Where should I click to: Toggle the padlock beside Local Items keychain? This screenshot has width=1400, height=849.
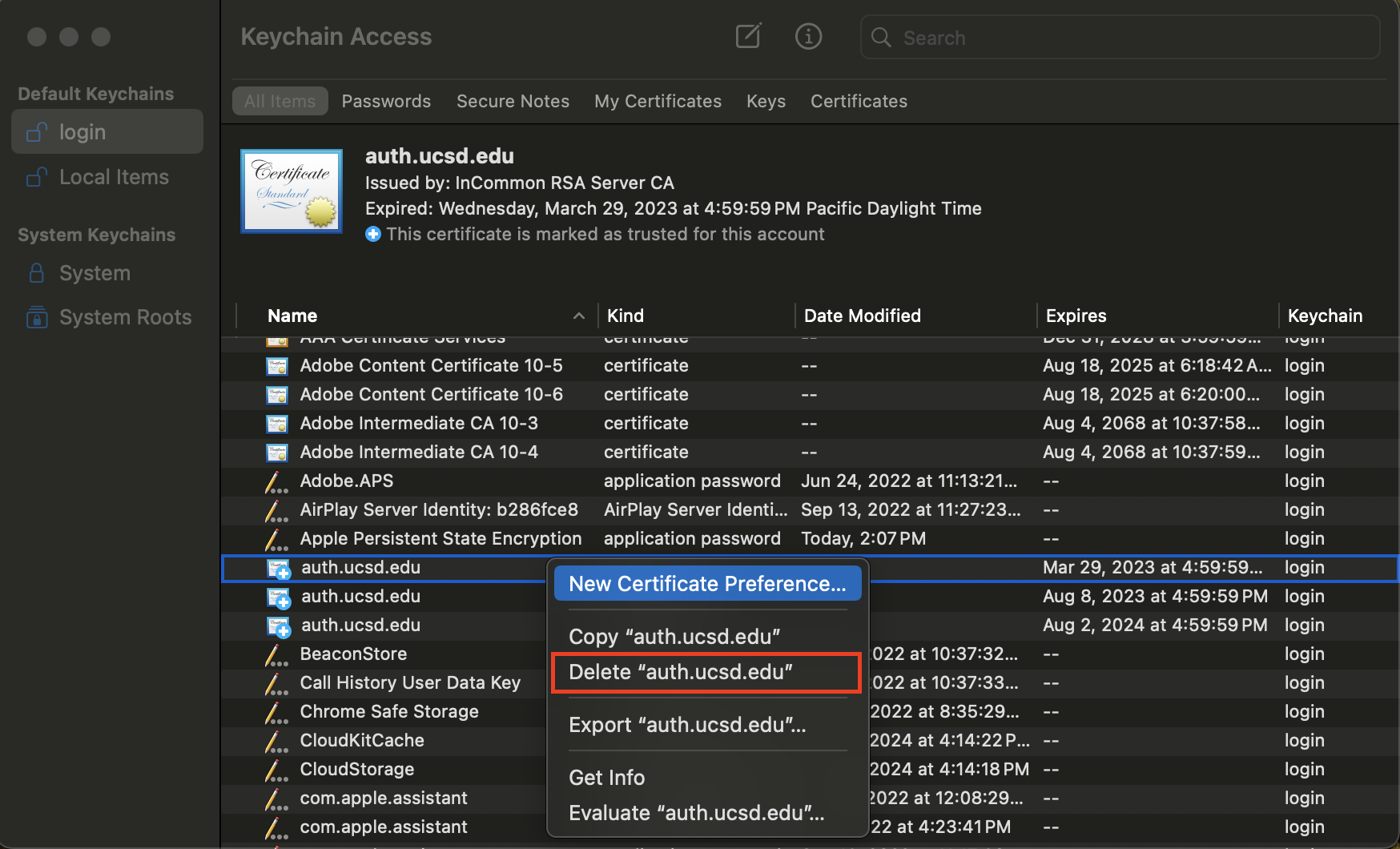click(x=35, y=177)
